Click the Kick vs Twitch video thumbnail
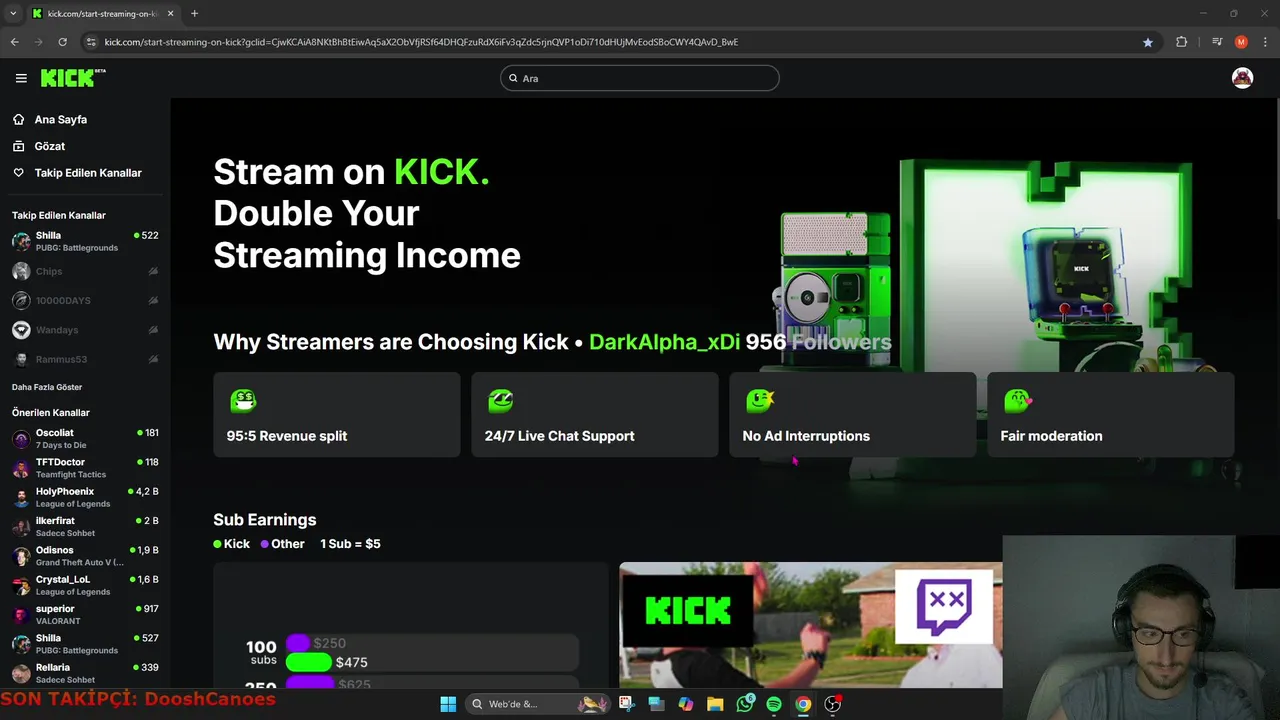Image resolution: width=1280 pixels, height=720 pixels. pyautogui.click(x=810, y=625)
